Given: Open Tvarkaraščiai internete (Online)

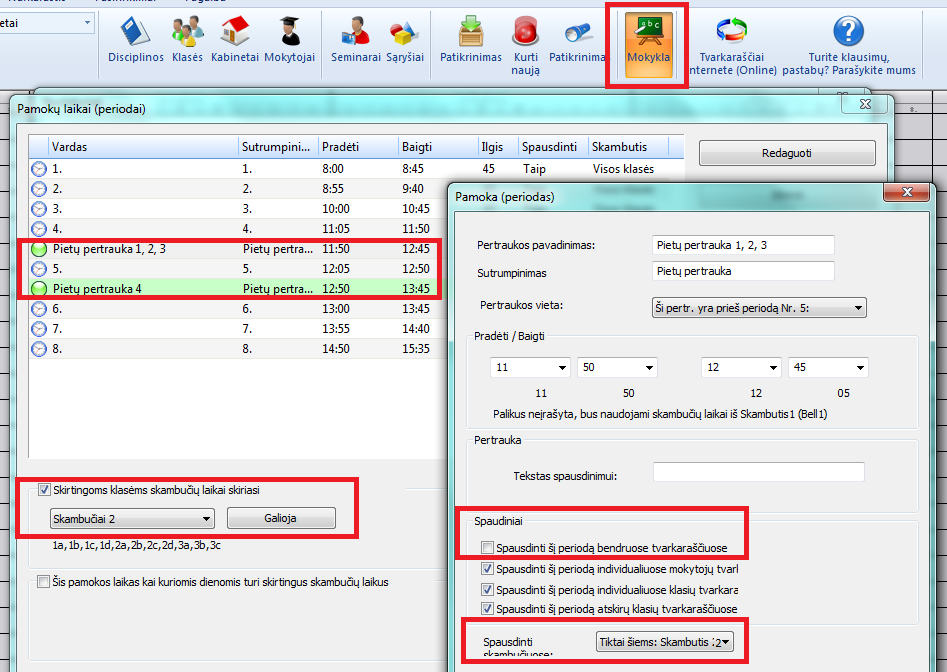Looking at the screenshot, I should click(737, 45).
